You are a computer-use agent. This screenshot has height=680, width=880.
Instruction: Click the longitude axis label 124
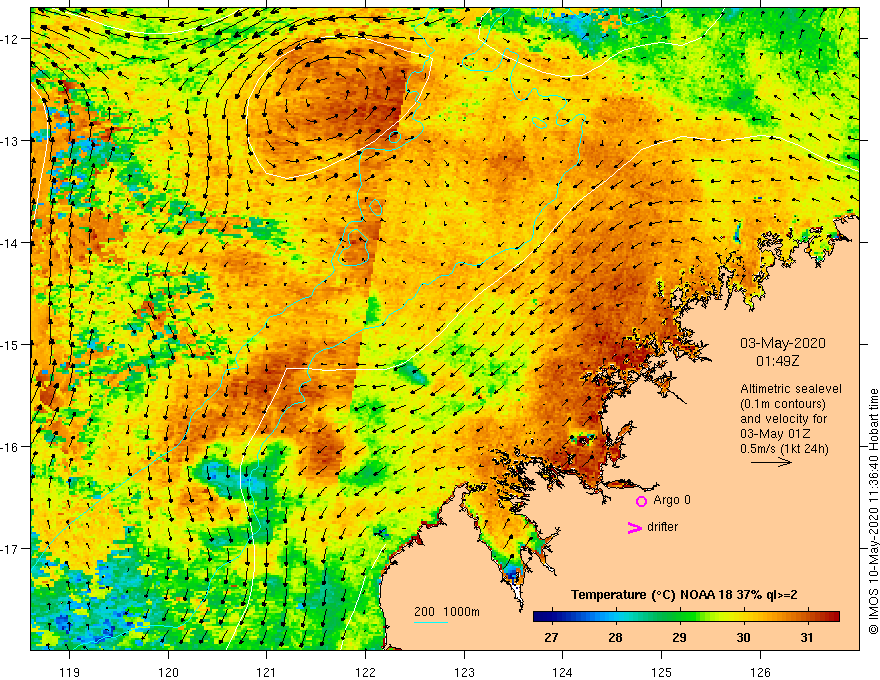pyautogui.click(x=563, y=672)
